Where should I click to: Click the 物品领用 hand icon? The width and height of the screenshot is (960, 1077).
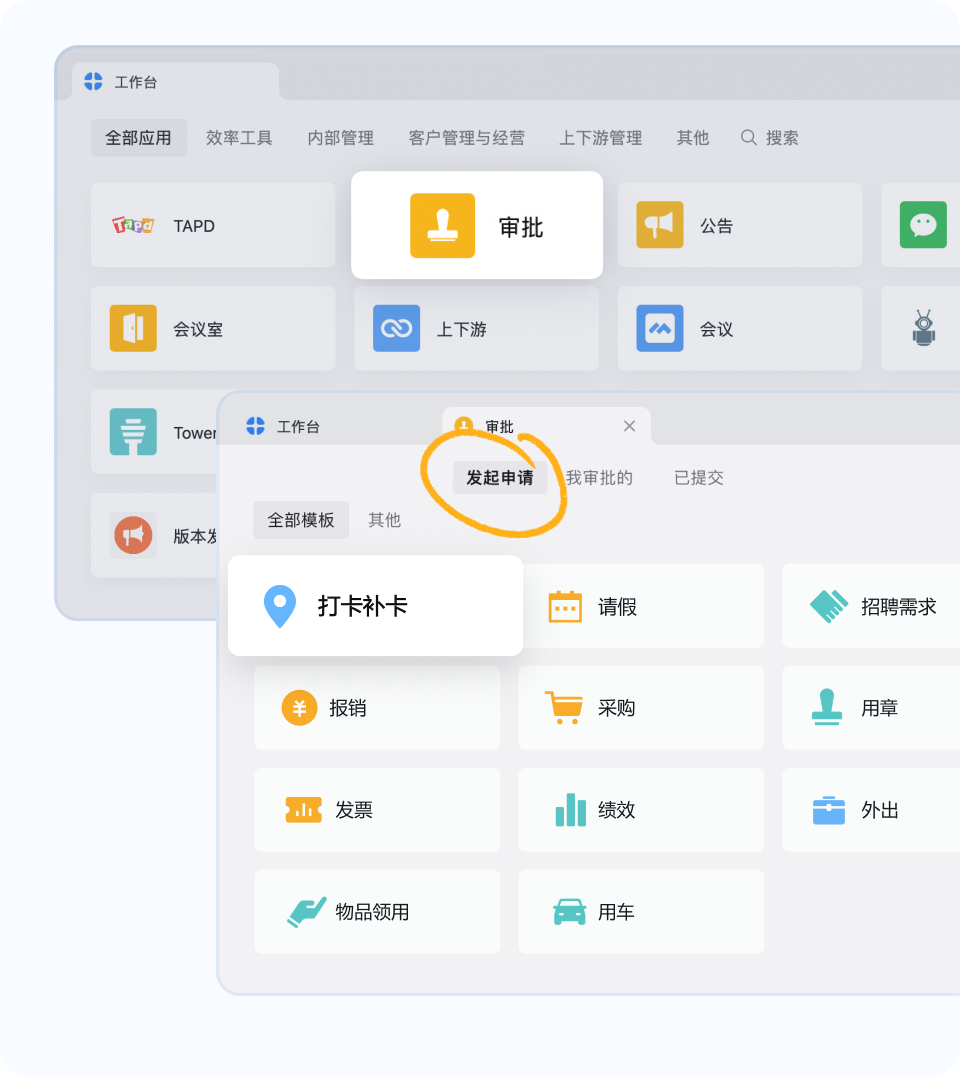(306, 912)
